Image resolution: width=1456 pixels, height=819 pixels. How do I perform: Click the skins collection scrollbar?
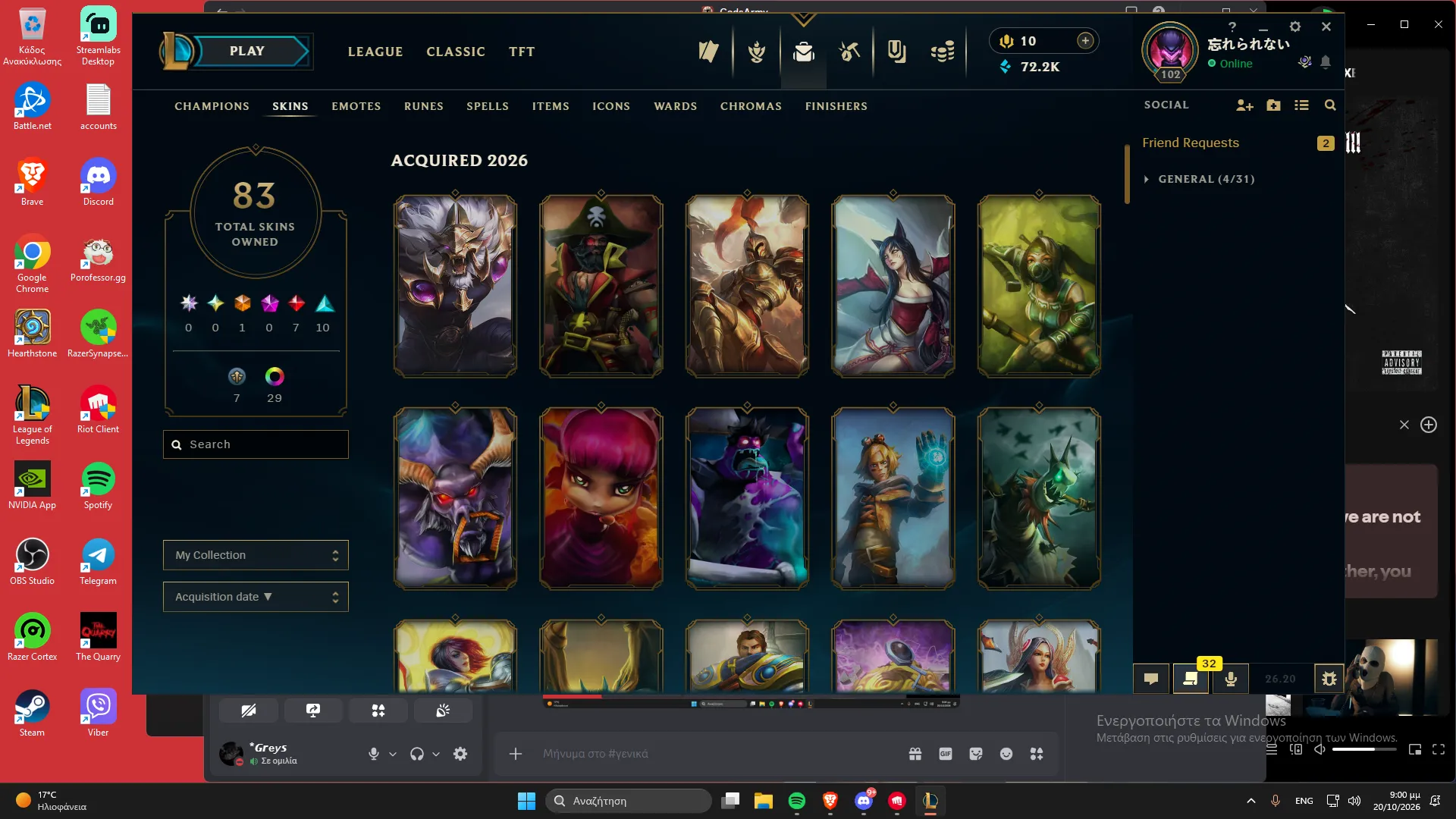coord(1127,174)
